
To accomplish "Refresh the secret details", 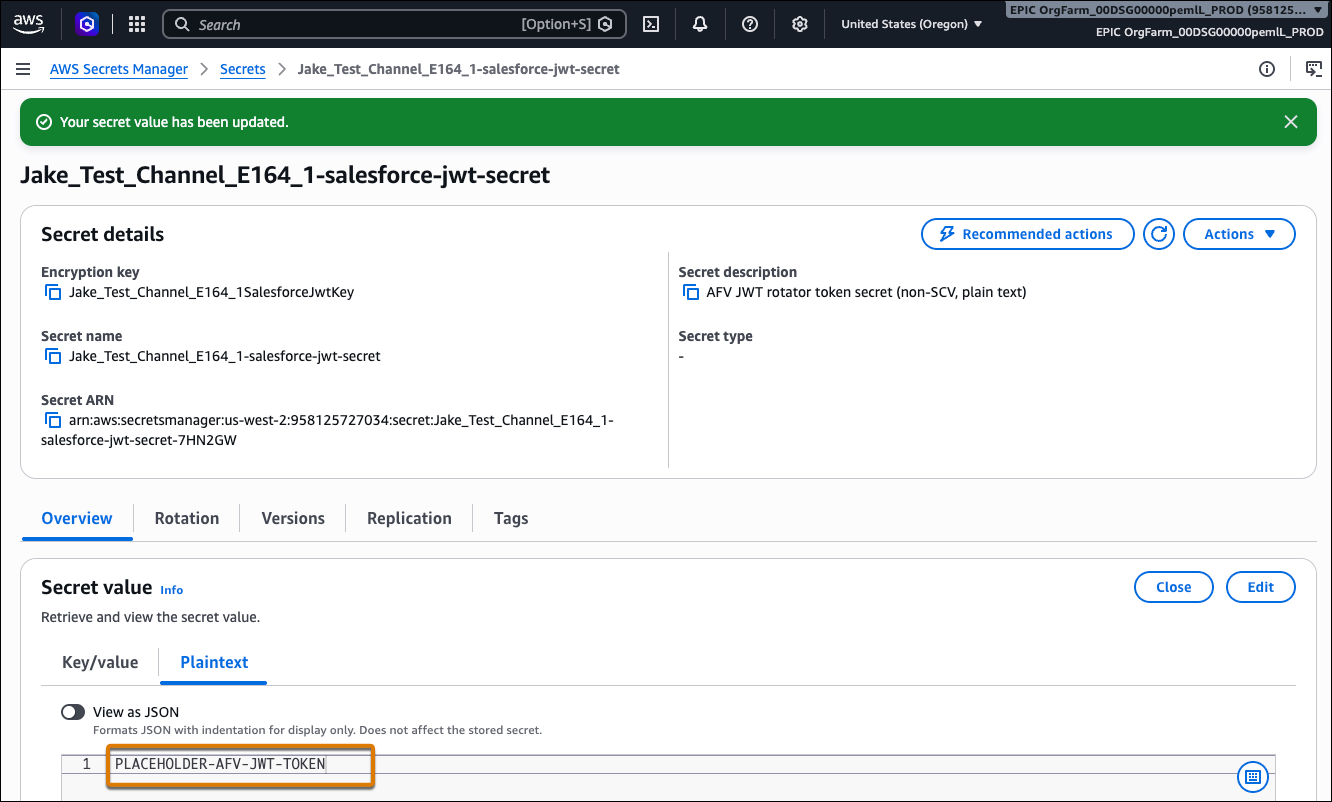I will pos(1159,234).
